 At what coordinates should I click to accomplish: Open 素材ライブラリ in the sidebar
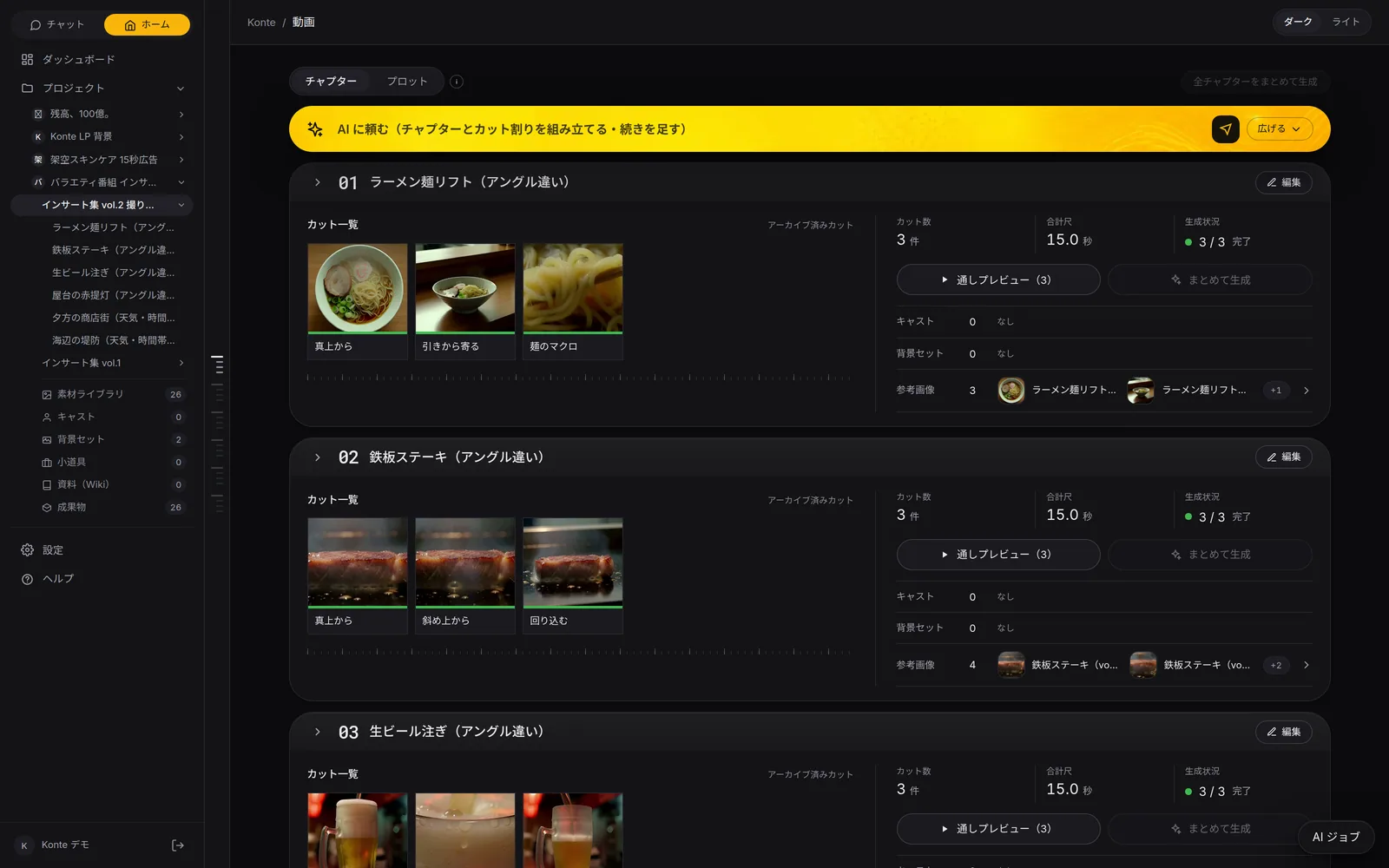[113, 394]
